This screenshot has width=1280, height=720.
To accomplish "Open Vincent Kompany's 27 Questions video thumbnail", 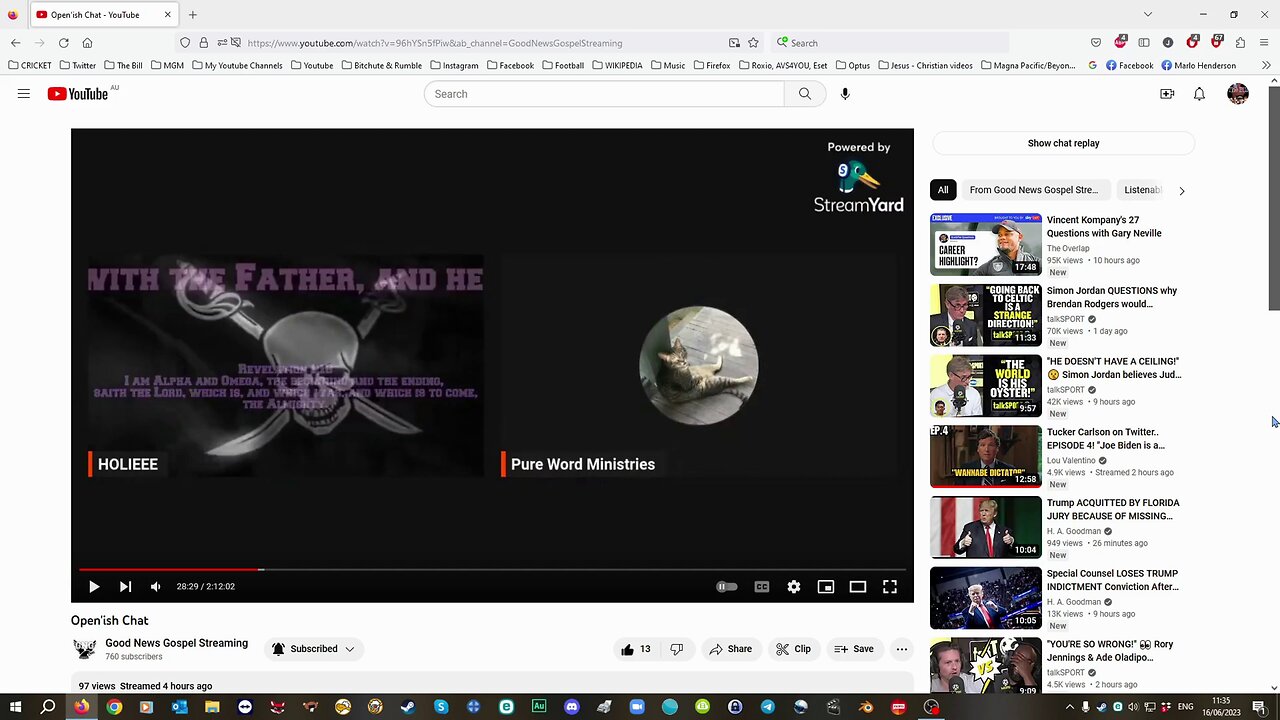I will click(986, 244).
